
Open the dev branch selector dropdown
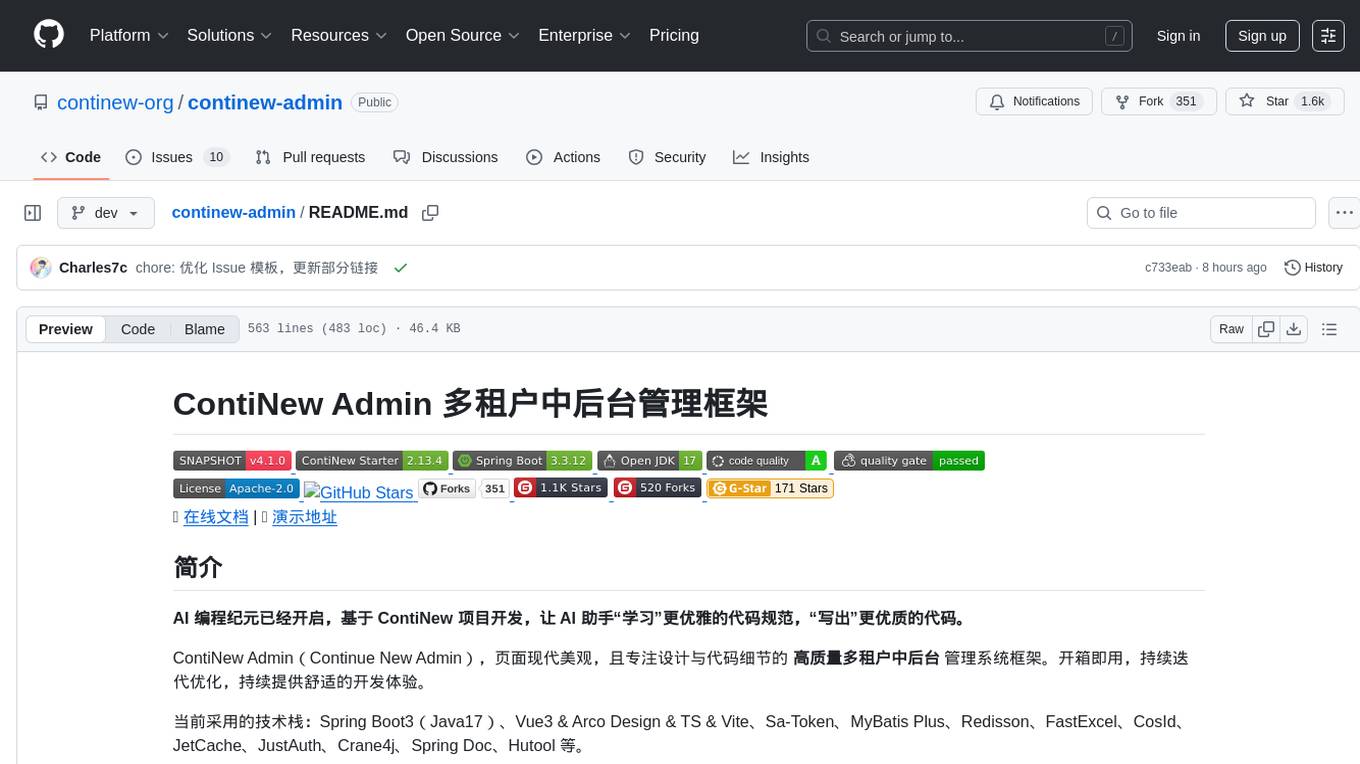pyautogui.click(x=106, y=213)
